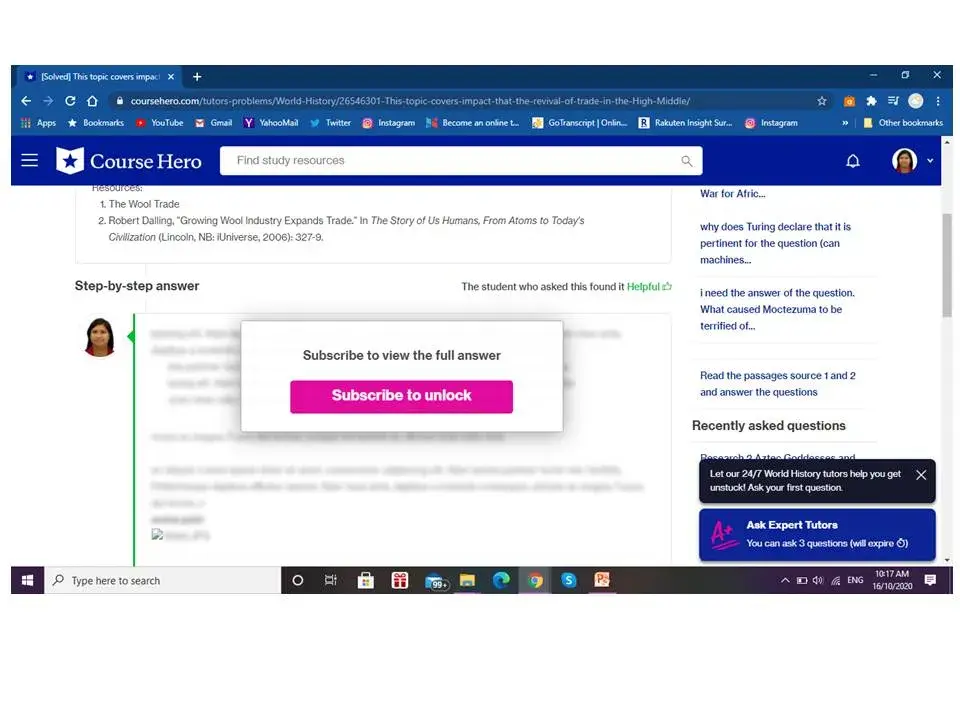Viewport: 960px width, 720px height.
Task: Bookmark this page with the star icon
Action: point(822,101)
